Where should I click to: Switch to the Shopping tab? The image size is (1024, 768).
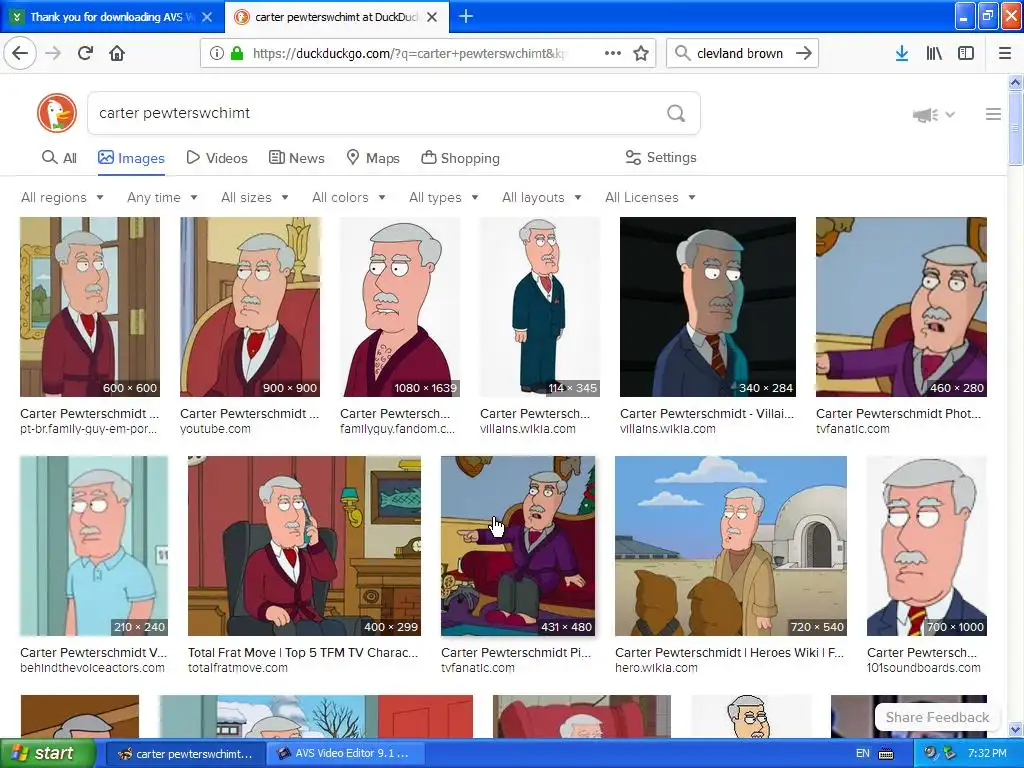460,158
